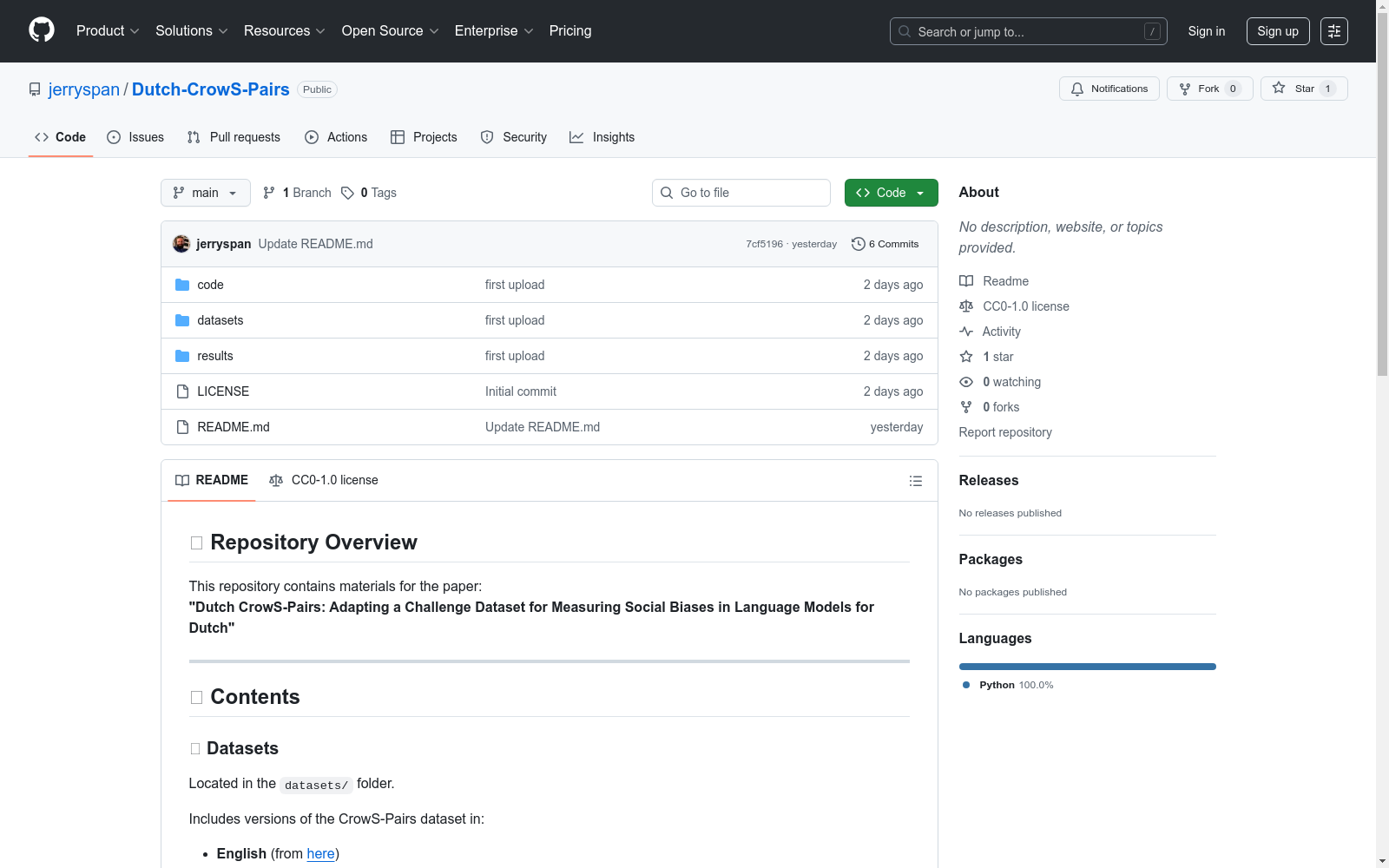The width and height of the screenshot is (1389, 868).
Task: Click the Python language bar
Action: (1088, 667)
